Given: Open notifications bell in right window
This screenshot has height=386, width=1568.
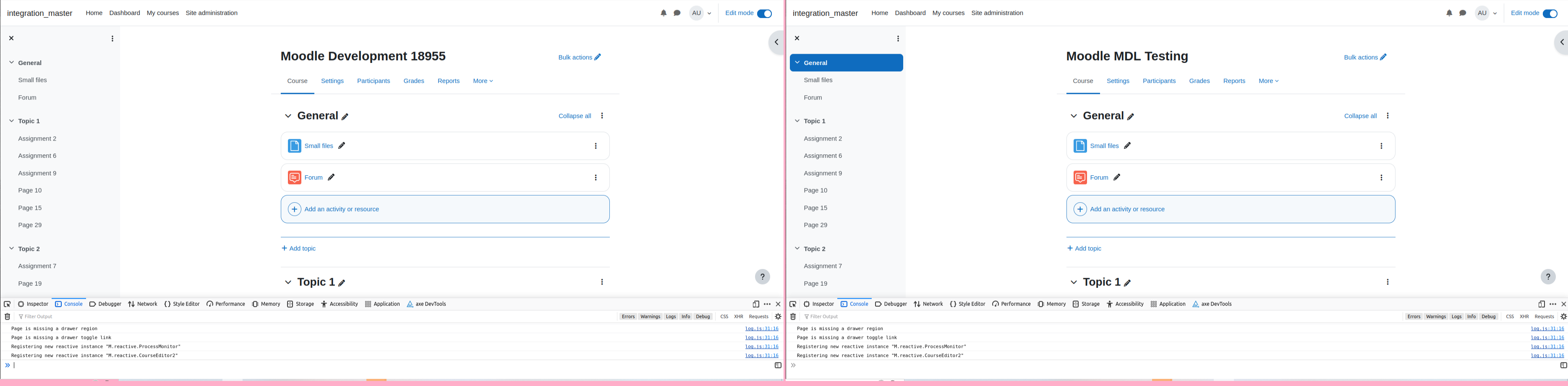Looking at the screenshot, I should coord(1449,13).
